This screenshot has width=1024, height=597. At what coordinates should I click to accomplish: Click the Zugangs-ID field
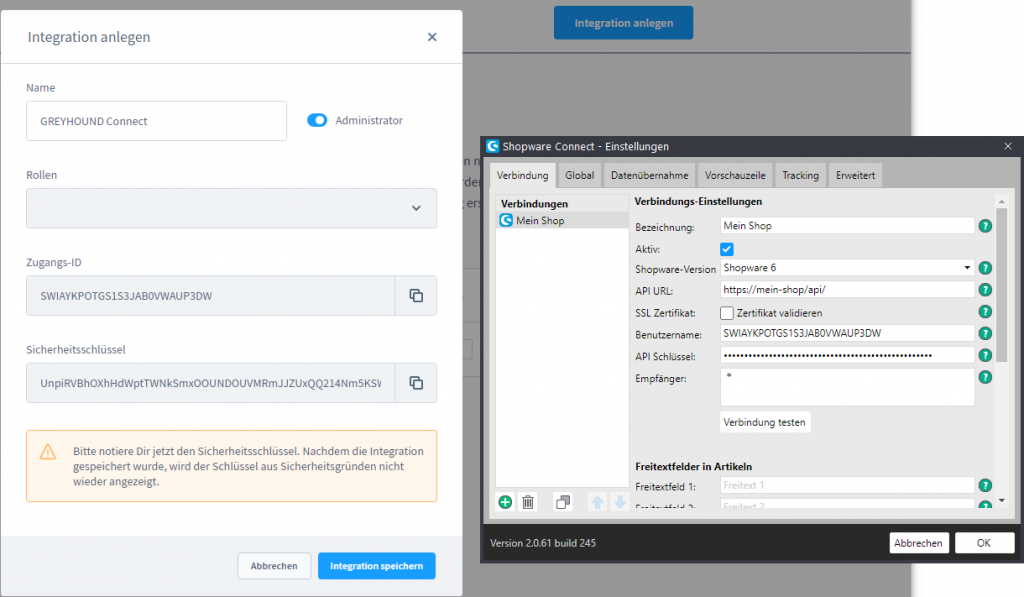210,296
